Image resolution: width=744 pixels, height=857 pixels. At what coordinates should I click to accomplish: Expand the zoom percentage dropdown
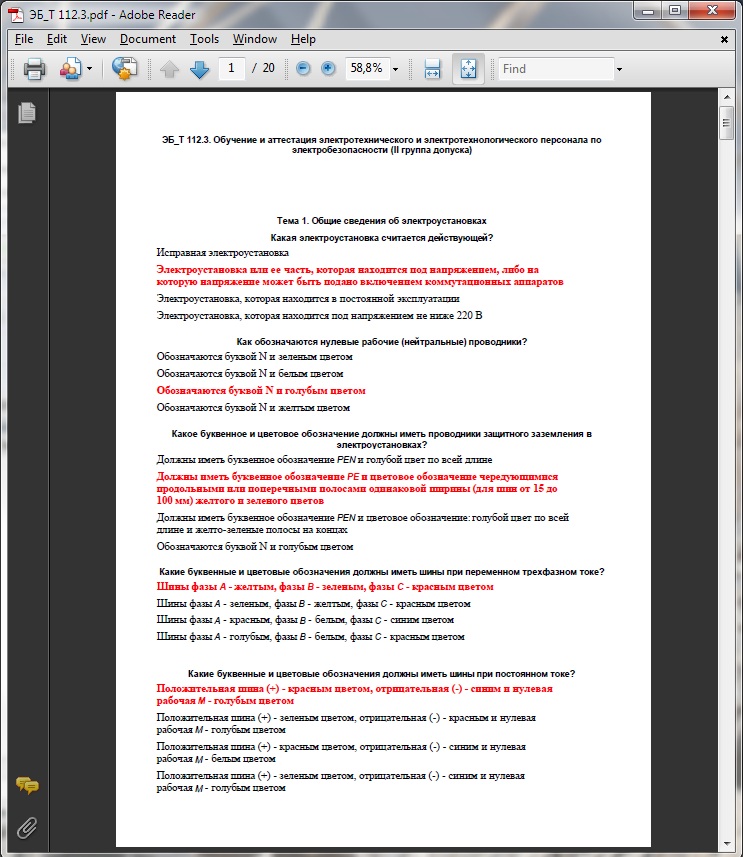(396, 69)
